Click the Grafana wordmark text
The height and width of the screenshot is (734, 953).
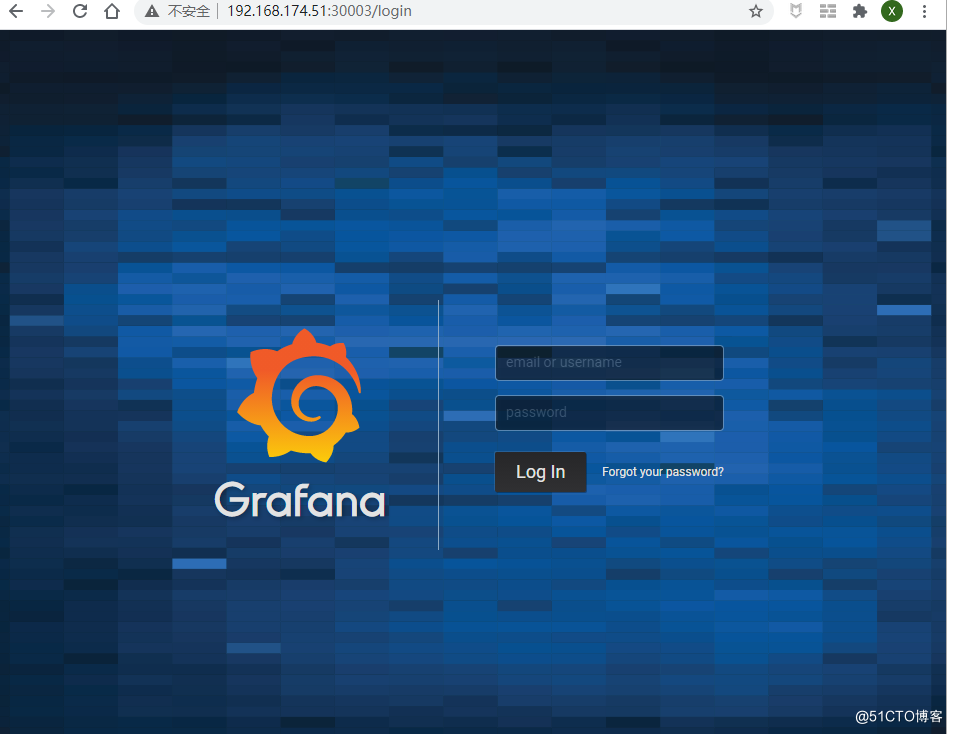click(x=300, y=500)
